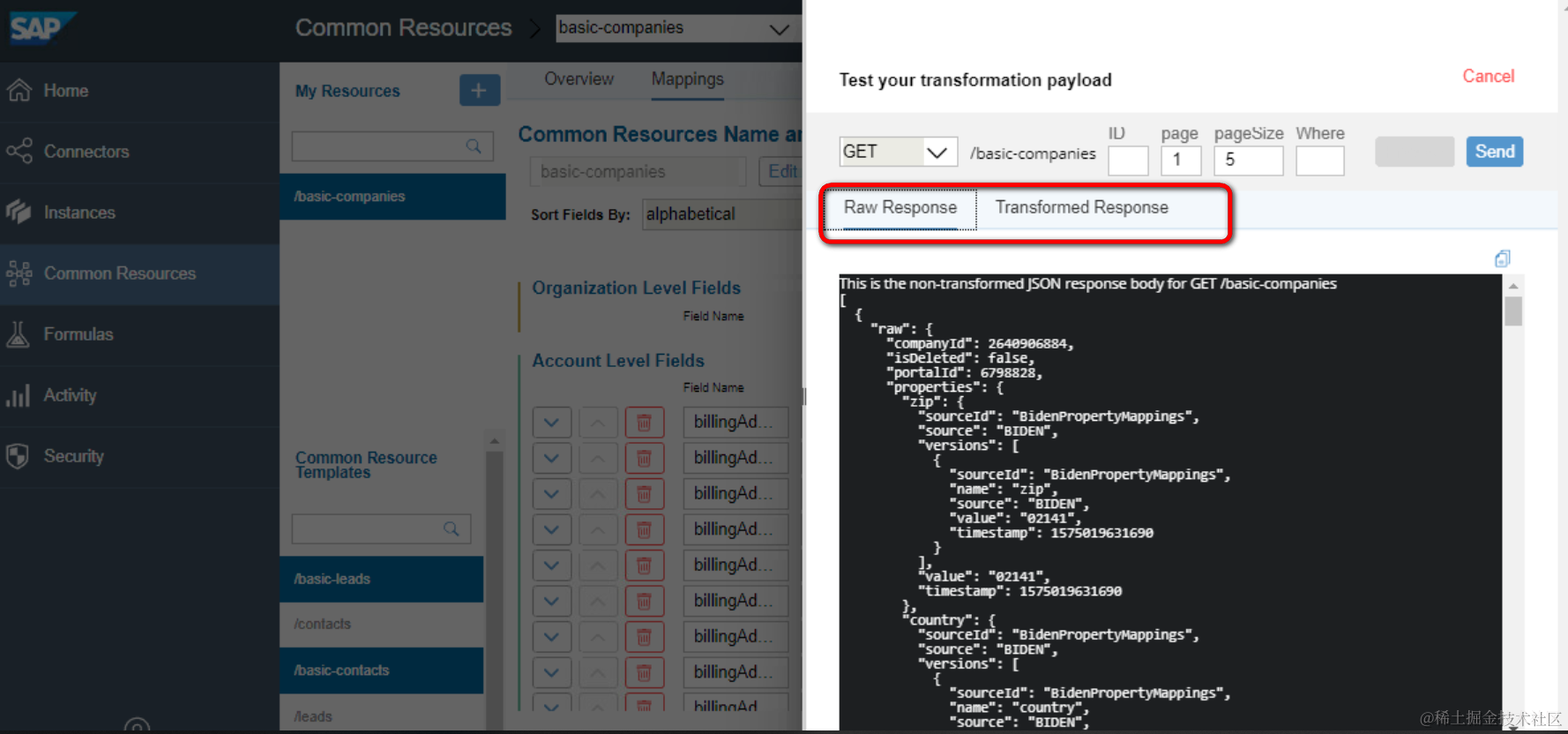Move the sixth billingAd field down
The image size is (1568, 734).
[552, 601]
